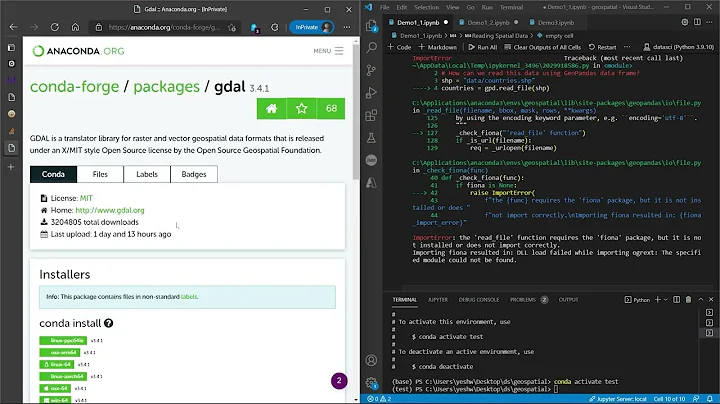Image resolution: width=720 pixels, height=404 pixels.
Task: Open the Extensions view in VS Code
Action: point(371,115)
